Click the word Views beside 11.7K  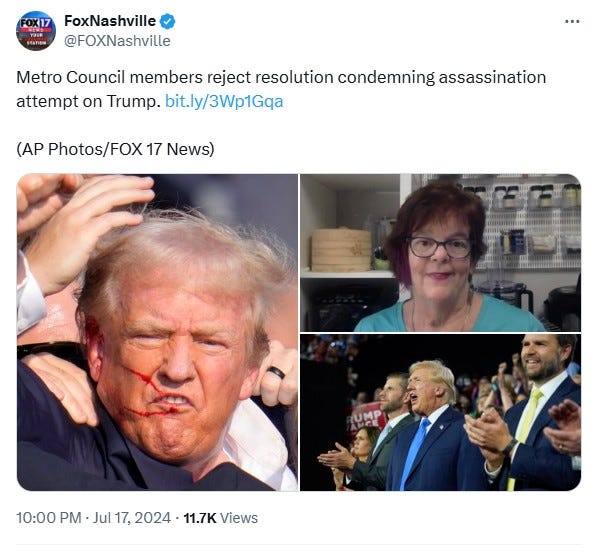click(x=239, y=518)
